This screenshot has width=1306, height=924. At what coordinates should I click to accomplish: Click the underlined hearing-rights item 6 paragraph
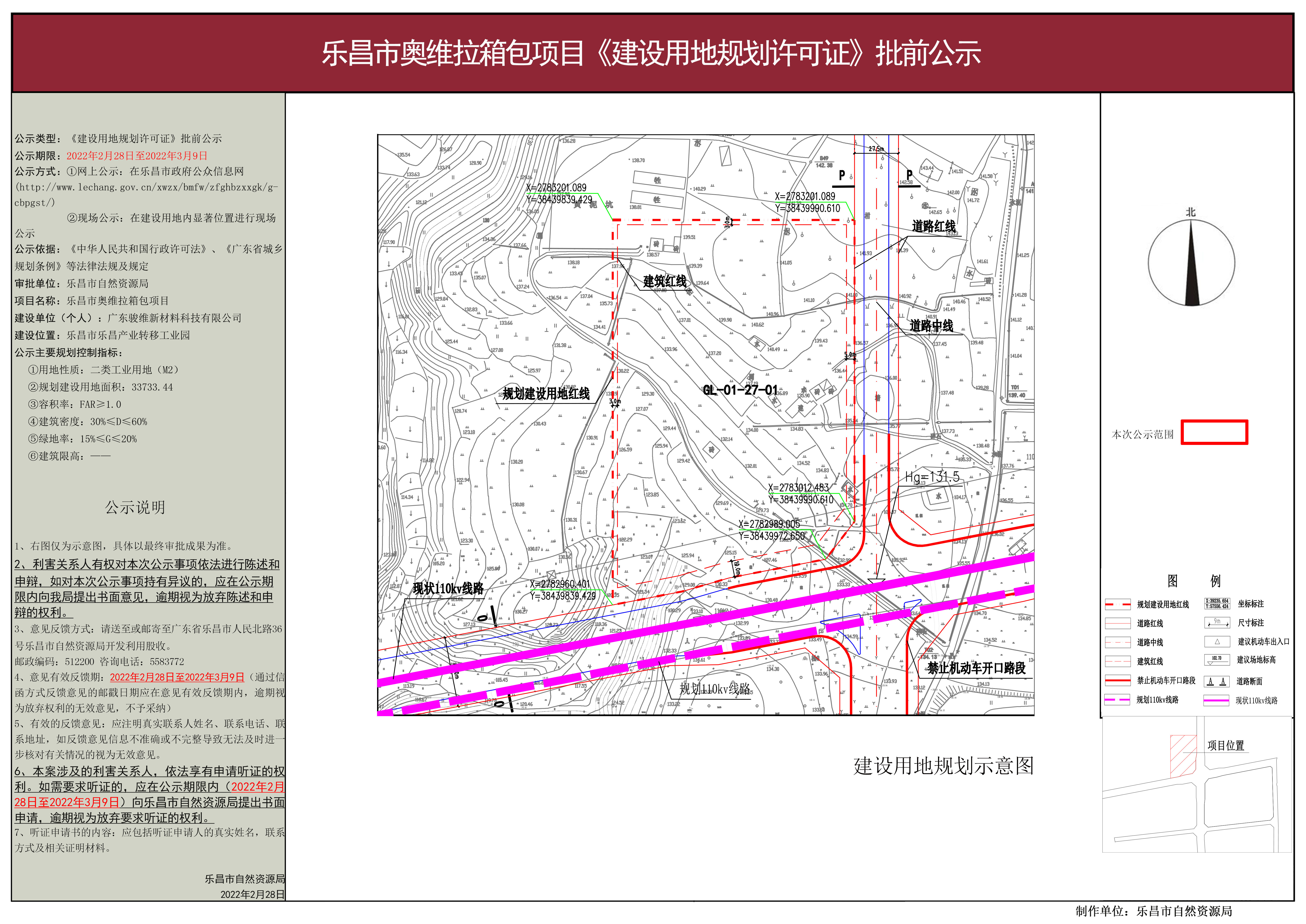[150, 794]
